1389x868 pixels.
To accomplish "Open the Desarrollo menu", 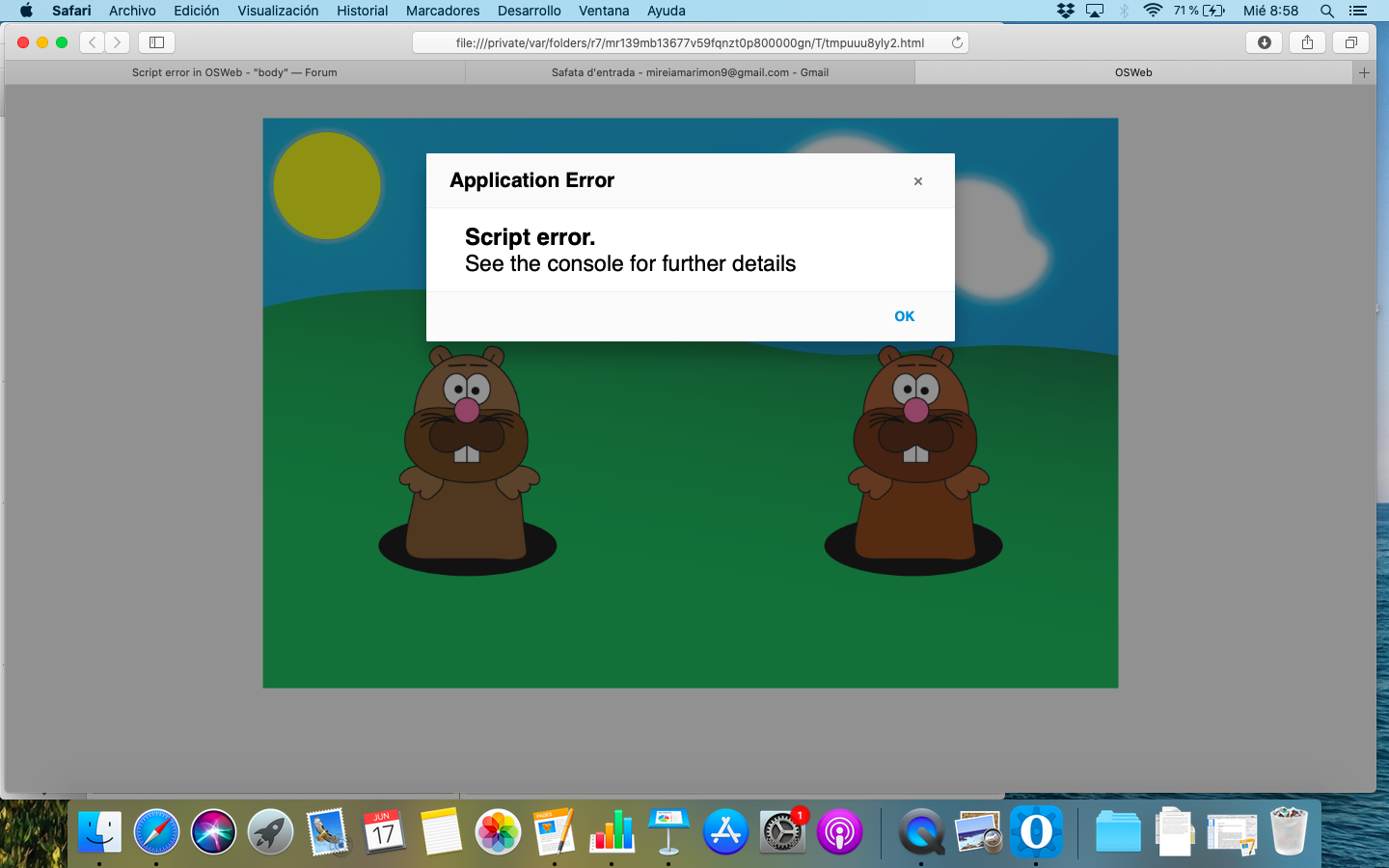I will click(529, 11).
